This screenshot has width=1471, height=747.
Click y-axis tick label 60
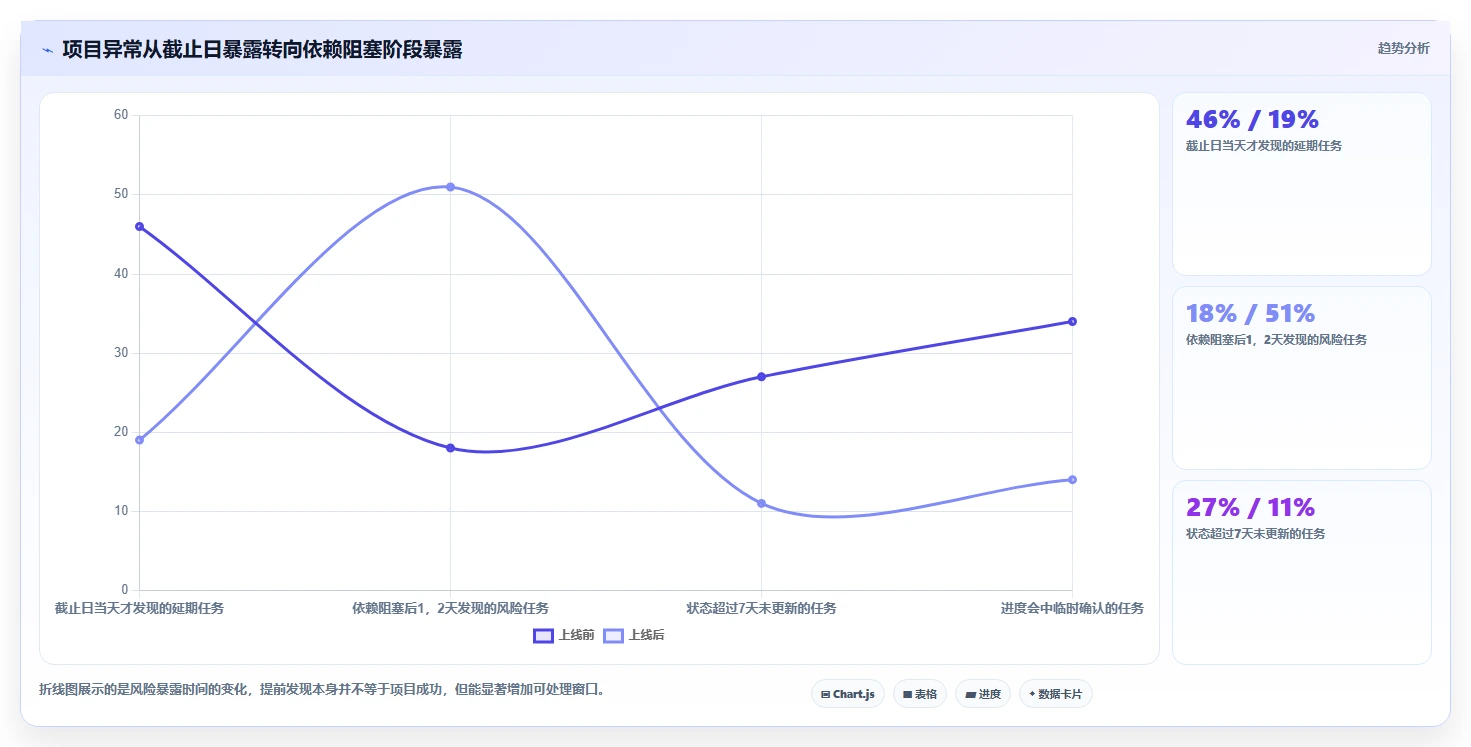pos(121,115)
